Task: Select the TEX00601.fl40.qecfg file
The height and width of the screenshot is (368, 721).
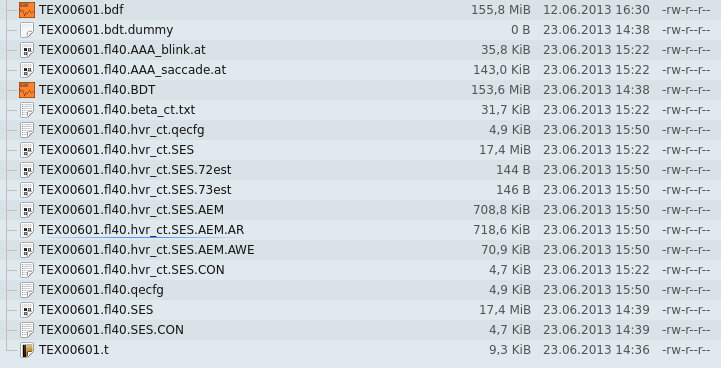Action: (x=101, y=290)
